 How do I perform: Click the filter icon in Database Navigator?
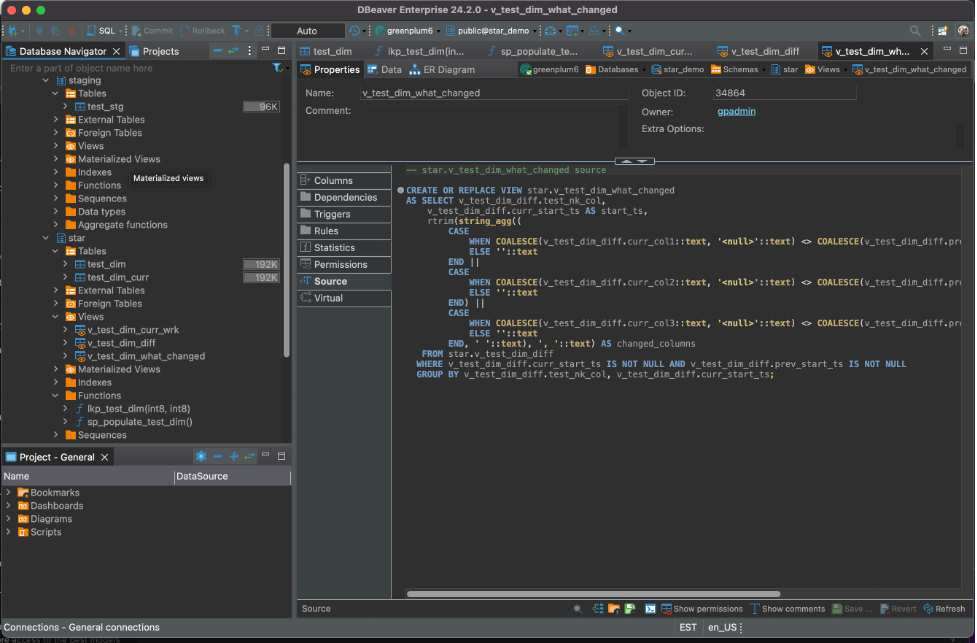tap(277, 69)
